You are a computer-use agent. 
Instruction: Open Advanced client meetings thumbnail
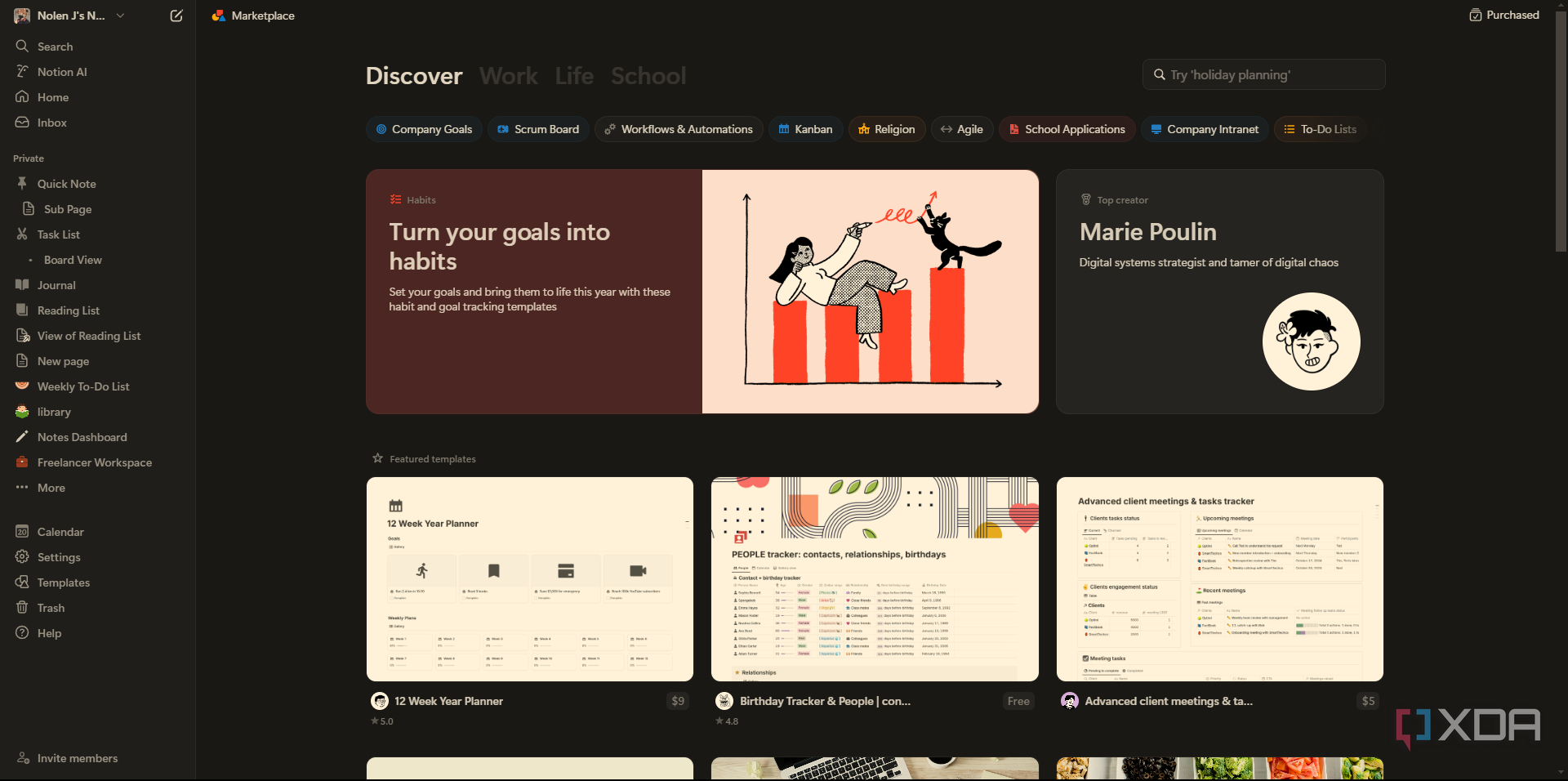pos(1220,579)
